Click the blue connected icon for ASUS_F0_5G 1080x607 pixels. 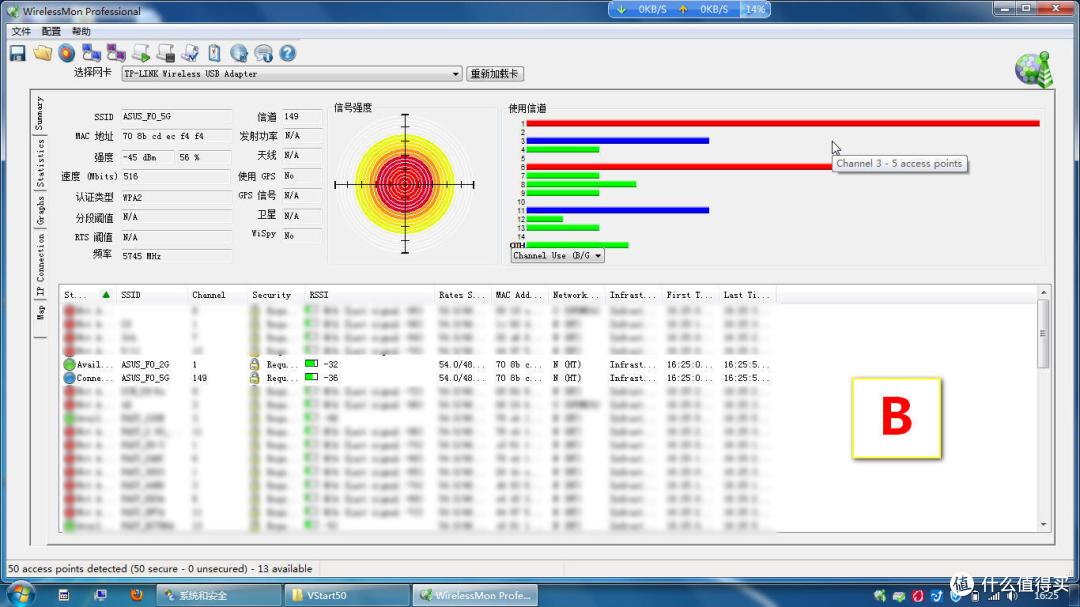pyautogui.click(x=70, y=378)
